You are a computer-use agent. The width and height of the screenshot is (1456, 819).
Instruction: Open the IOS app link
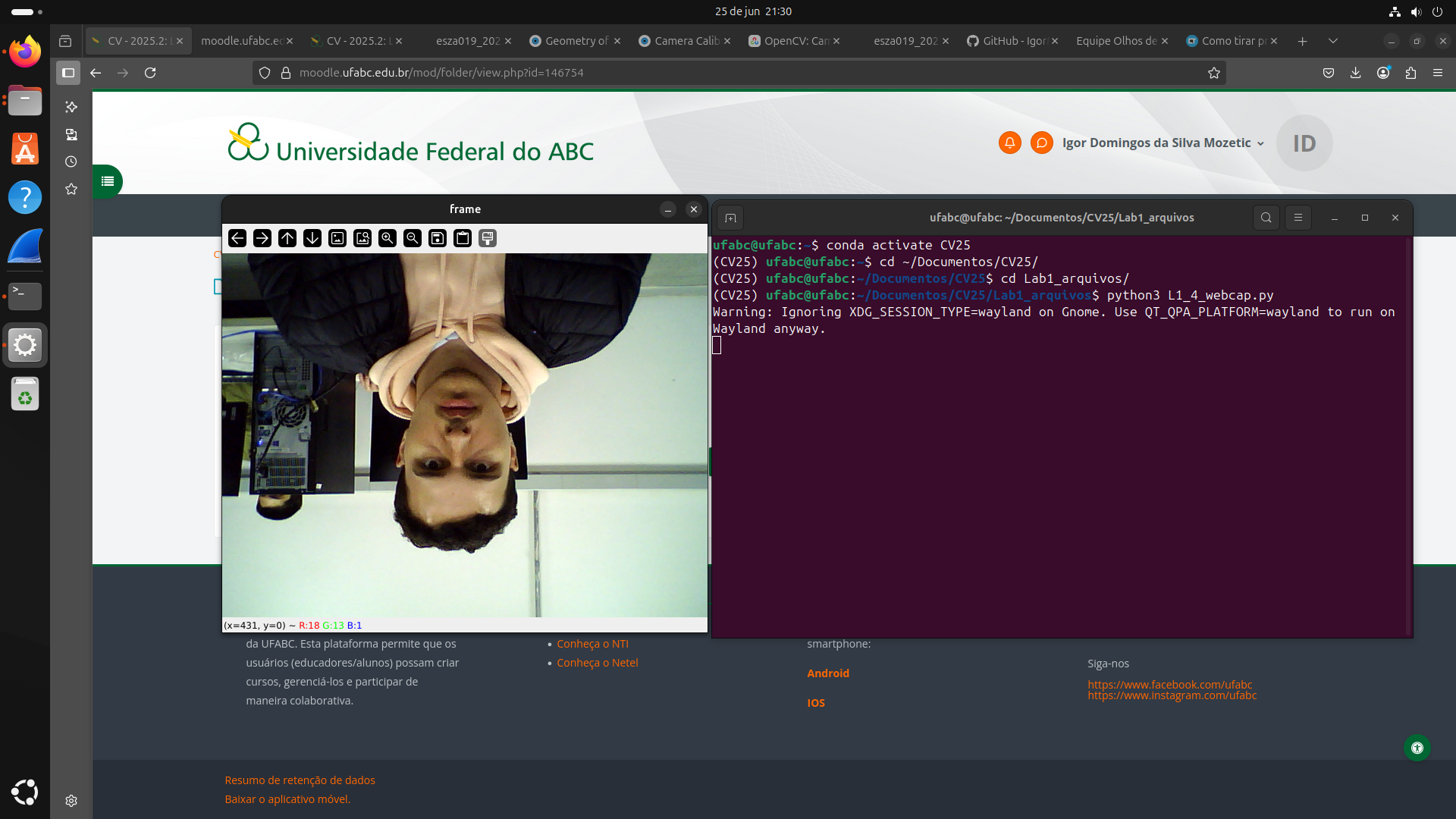(816, 703)
